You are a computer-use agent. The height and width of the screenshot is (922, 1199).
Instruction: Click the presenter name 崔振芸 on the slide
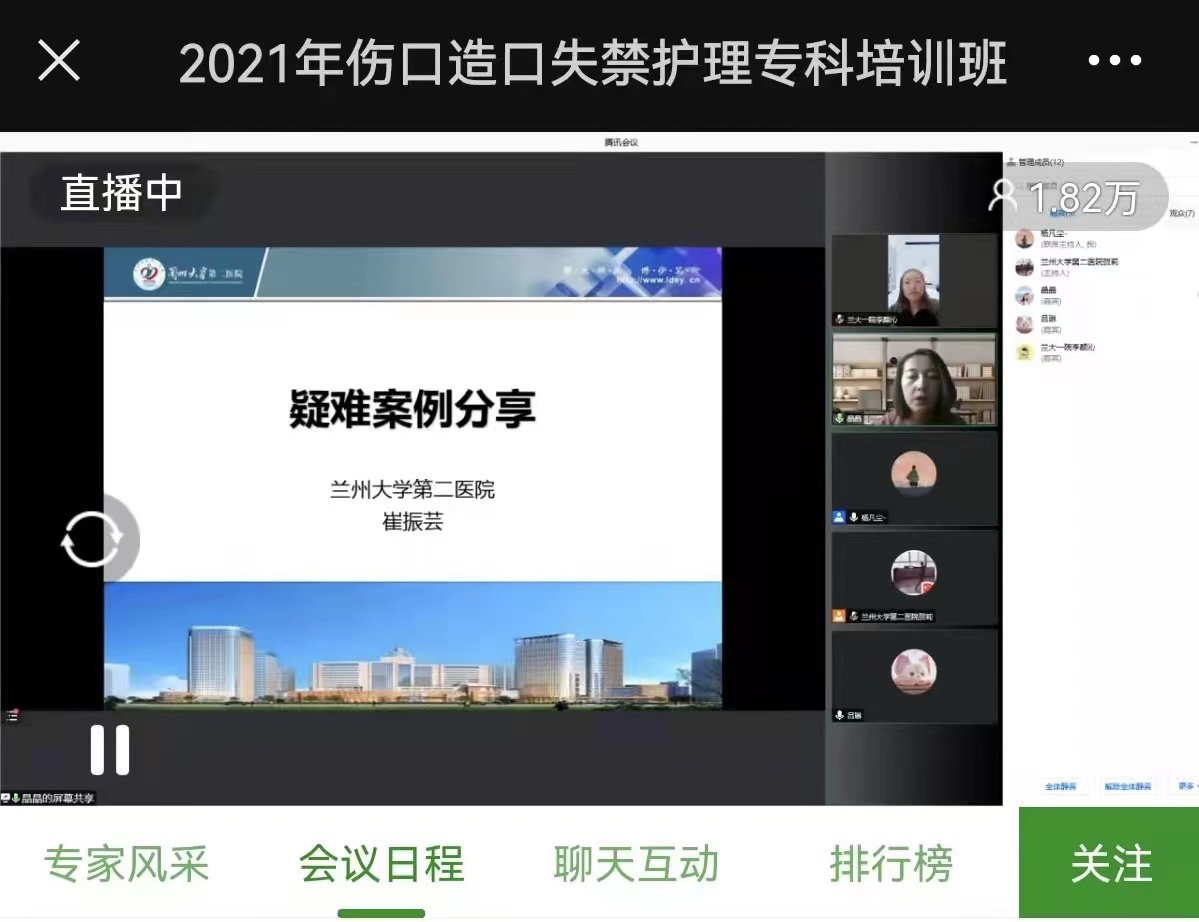[412, 521]
